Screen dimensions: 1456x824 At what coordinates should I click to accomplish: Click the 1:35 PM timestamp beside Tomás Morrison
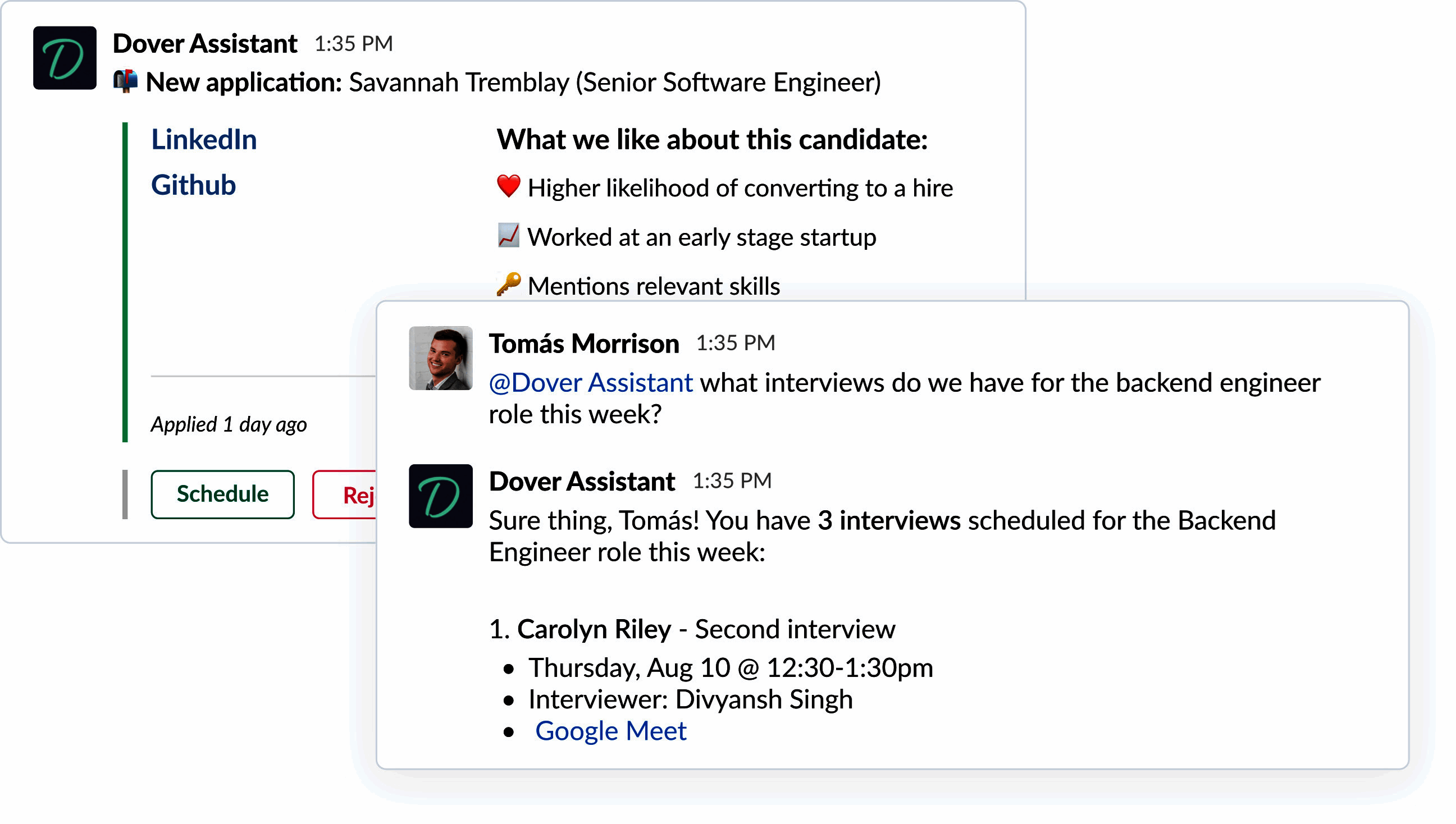pos(735,343)
